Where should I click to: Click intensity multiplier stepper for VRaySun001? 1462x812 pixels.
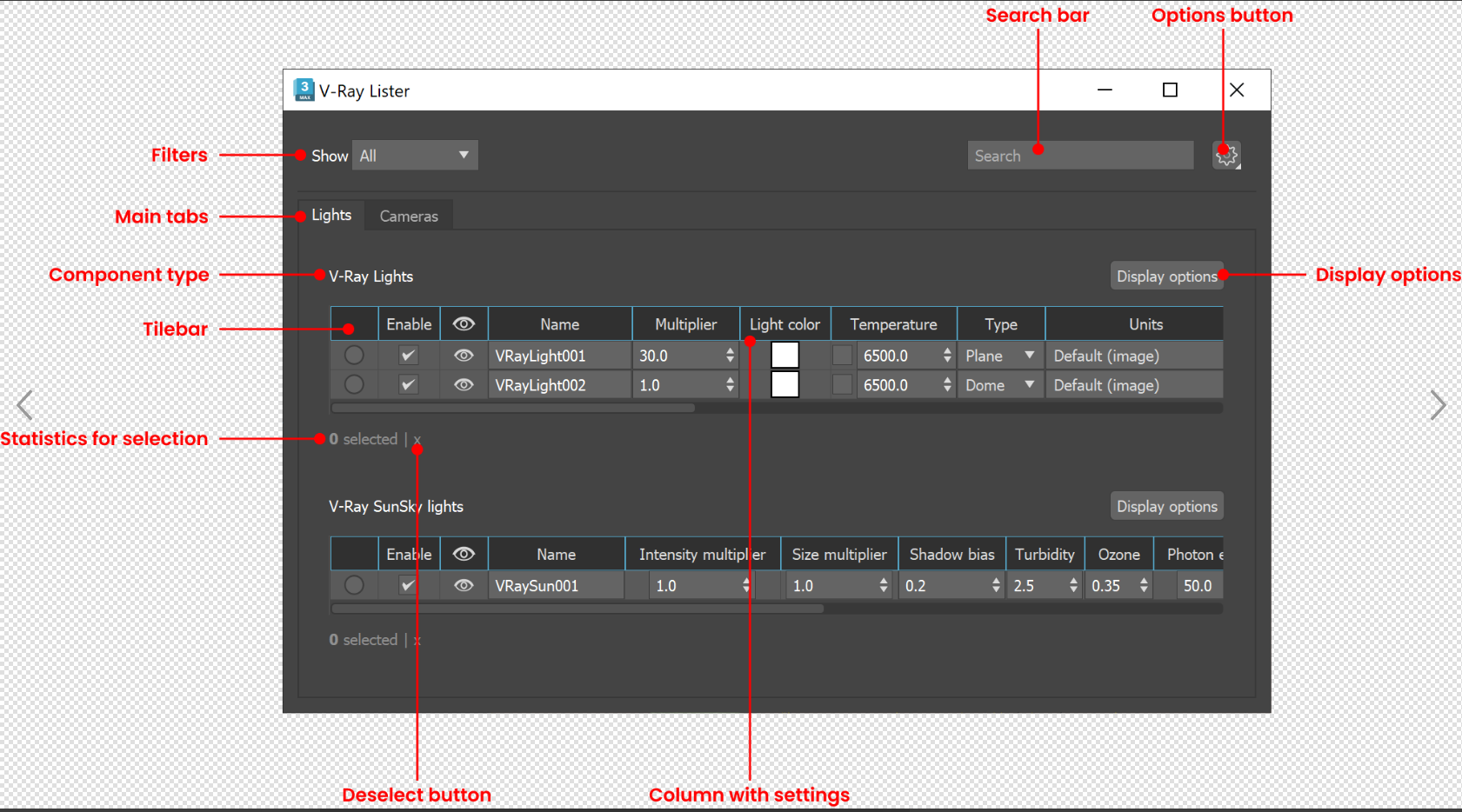point(746,585)
